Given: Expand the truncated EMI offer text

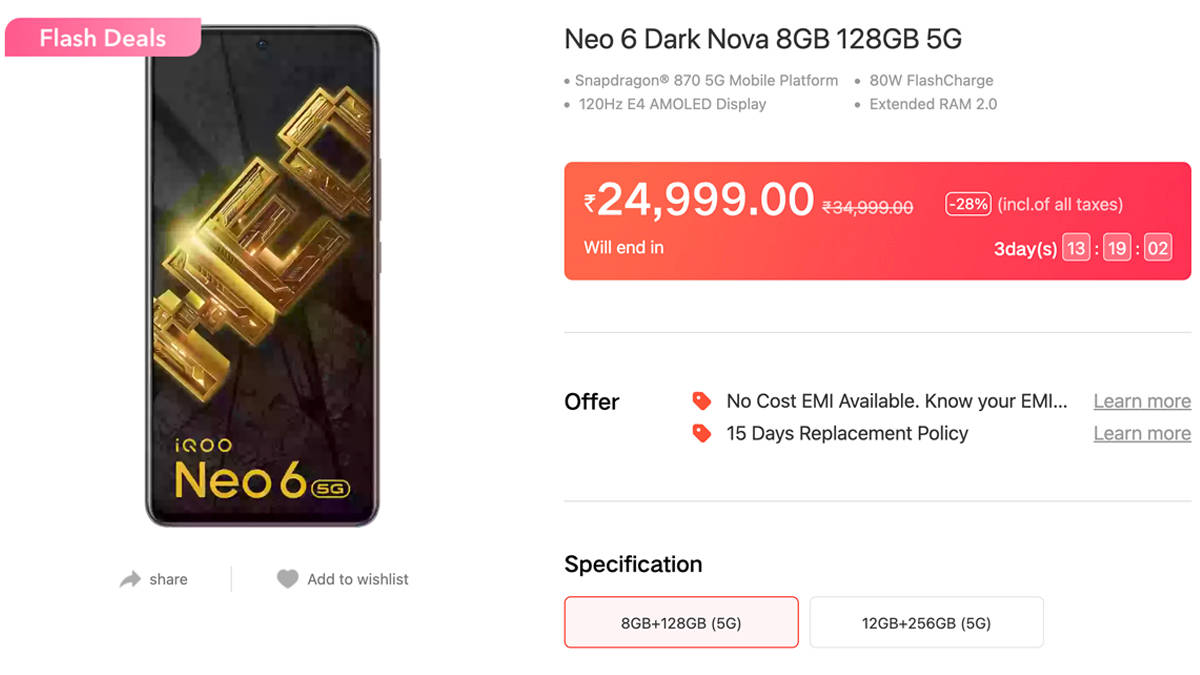Looking at the screenshot, I should 897,400.
